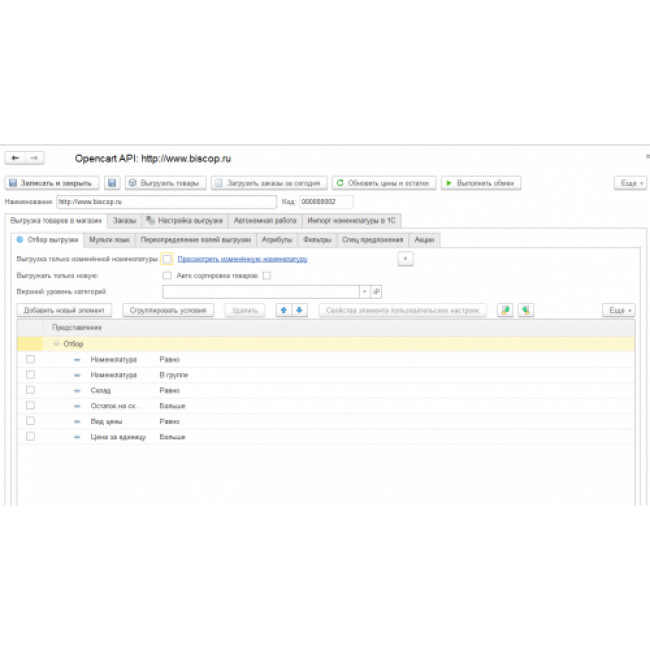
Task: Check the 'Склад' filter row checkbox
Action: 30,390
